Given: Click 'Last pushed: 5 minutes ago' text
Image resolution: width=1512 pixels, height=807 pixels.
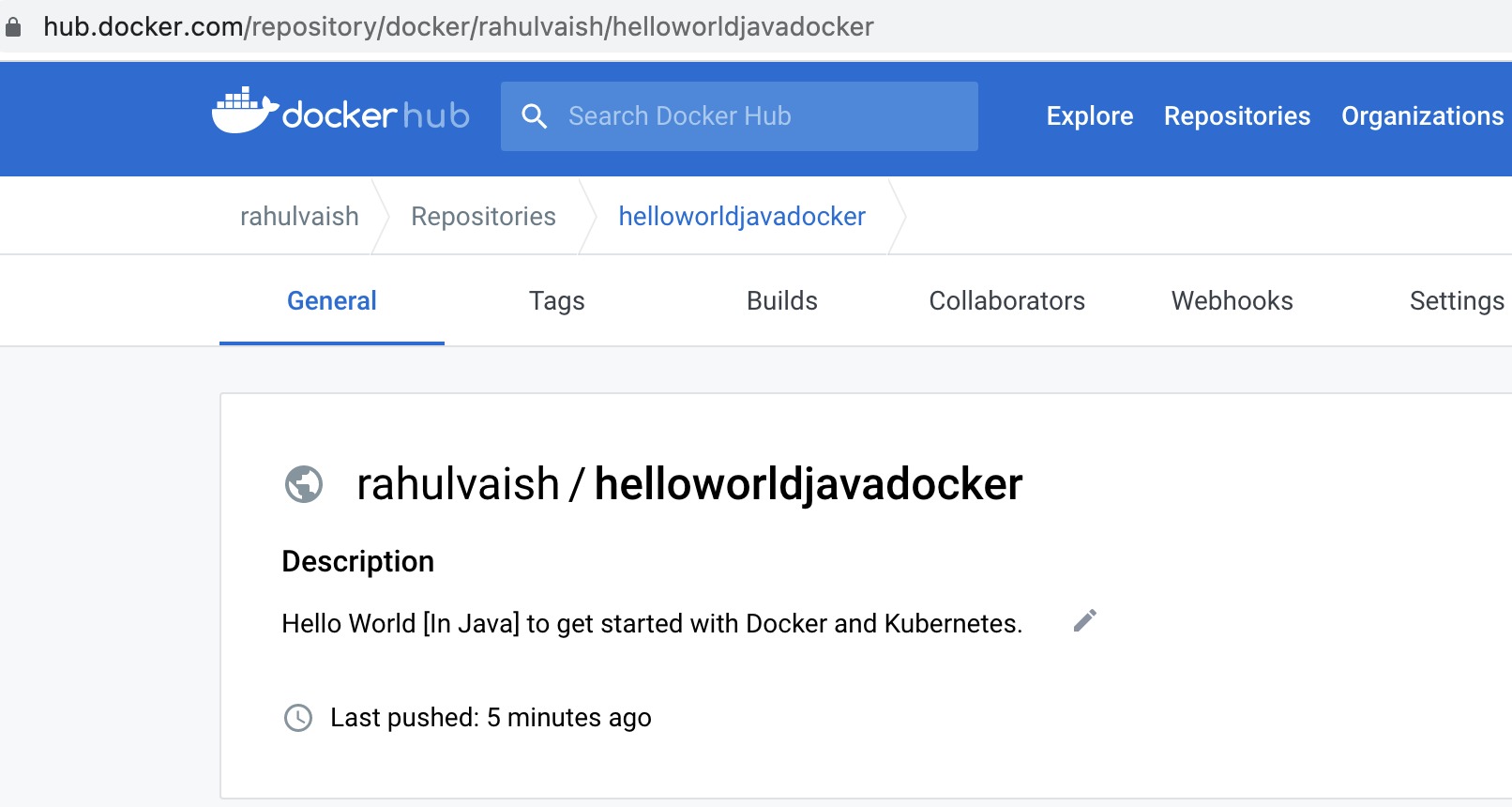Looking at the screenshot, I should [x=491, y=718].
